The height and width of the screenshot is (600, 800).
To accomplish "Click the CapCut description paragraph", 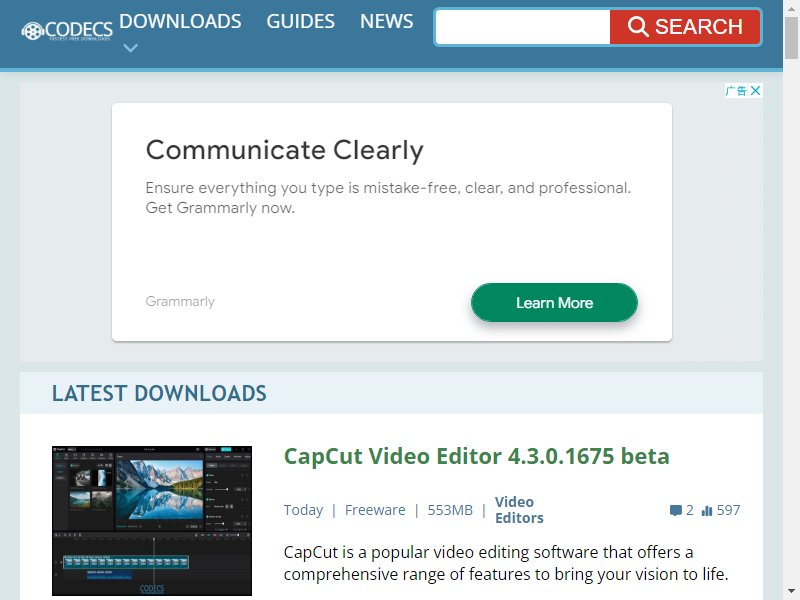I will (x=506, y=563).
